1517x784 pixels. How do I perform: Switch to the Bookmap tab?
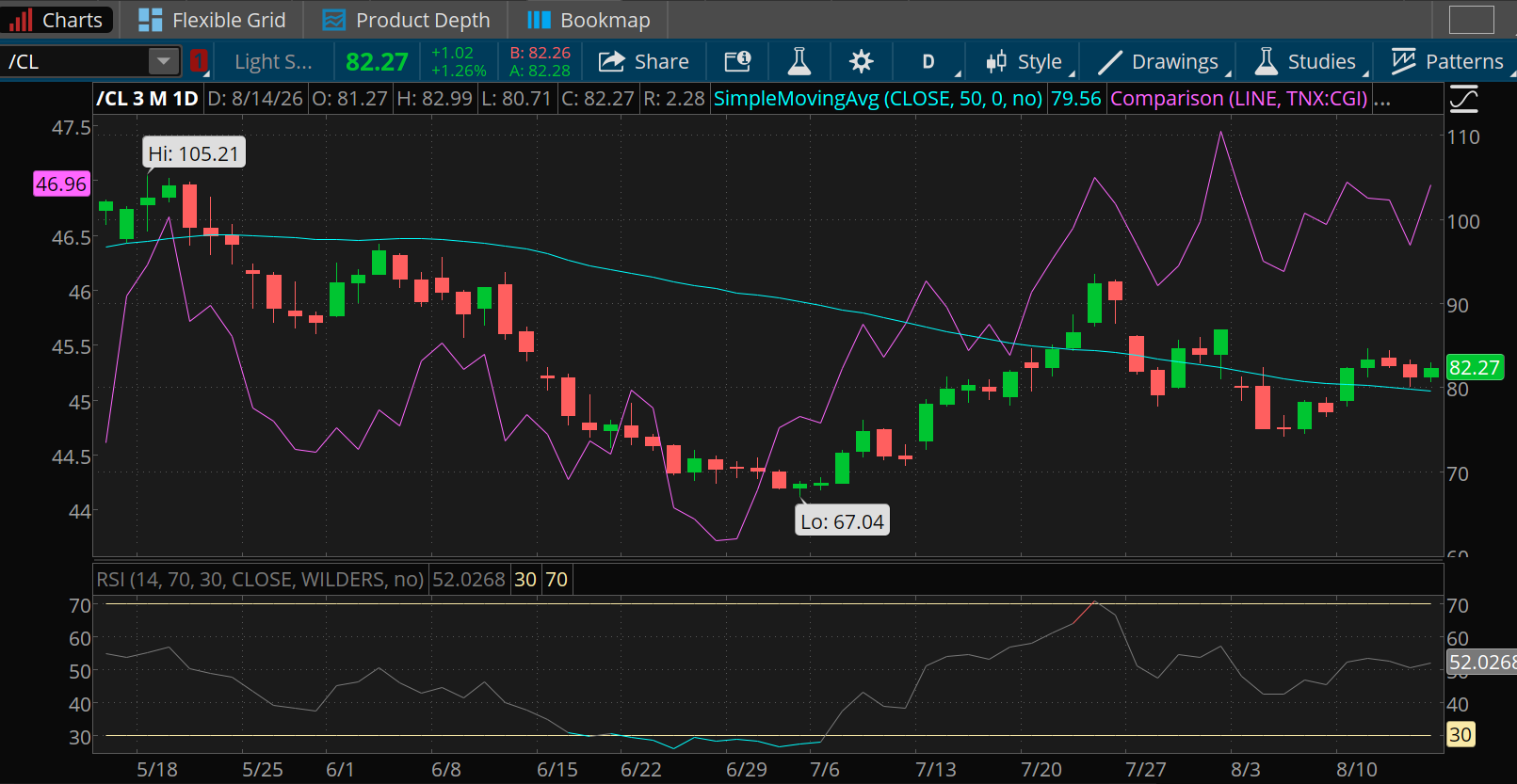[x=588, y=20]
